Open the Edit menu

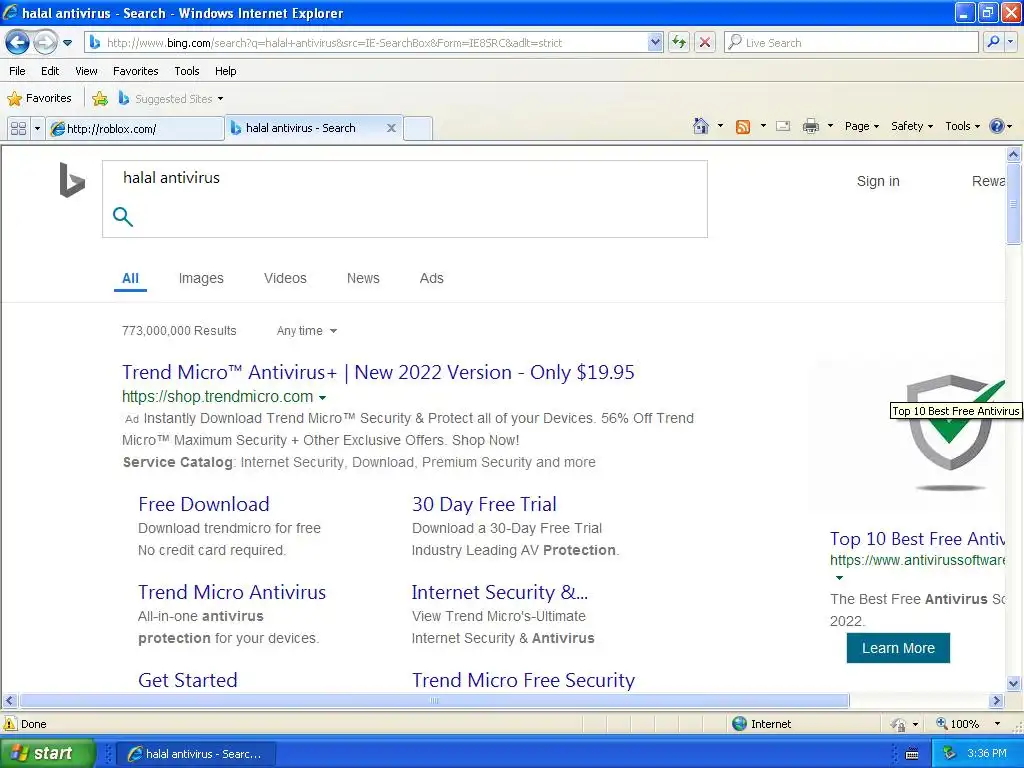tap(50, 71)
